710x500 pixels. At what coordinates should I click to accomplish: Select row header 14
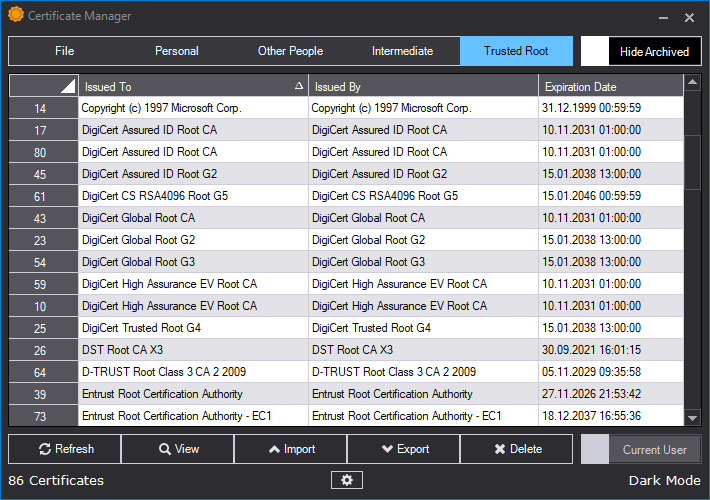pyautogui.click(x=43, y=108)
